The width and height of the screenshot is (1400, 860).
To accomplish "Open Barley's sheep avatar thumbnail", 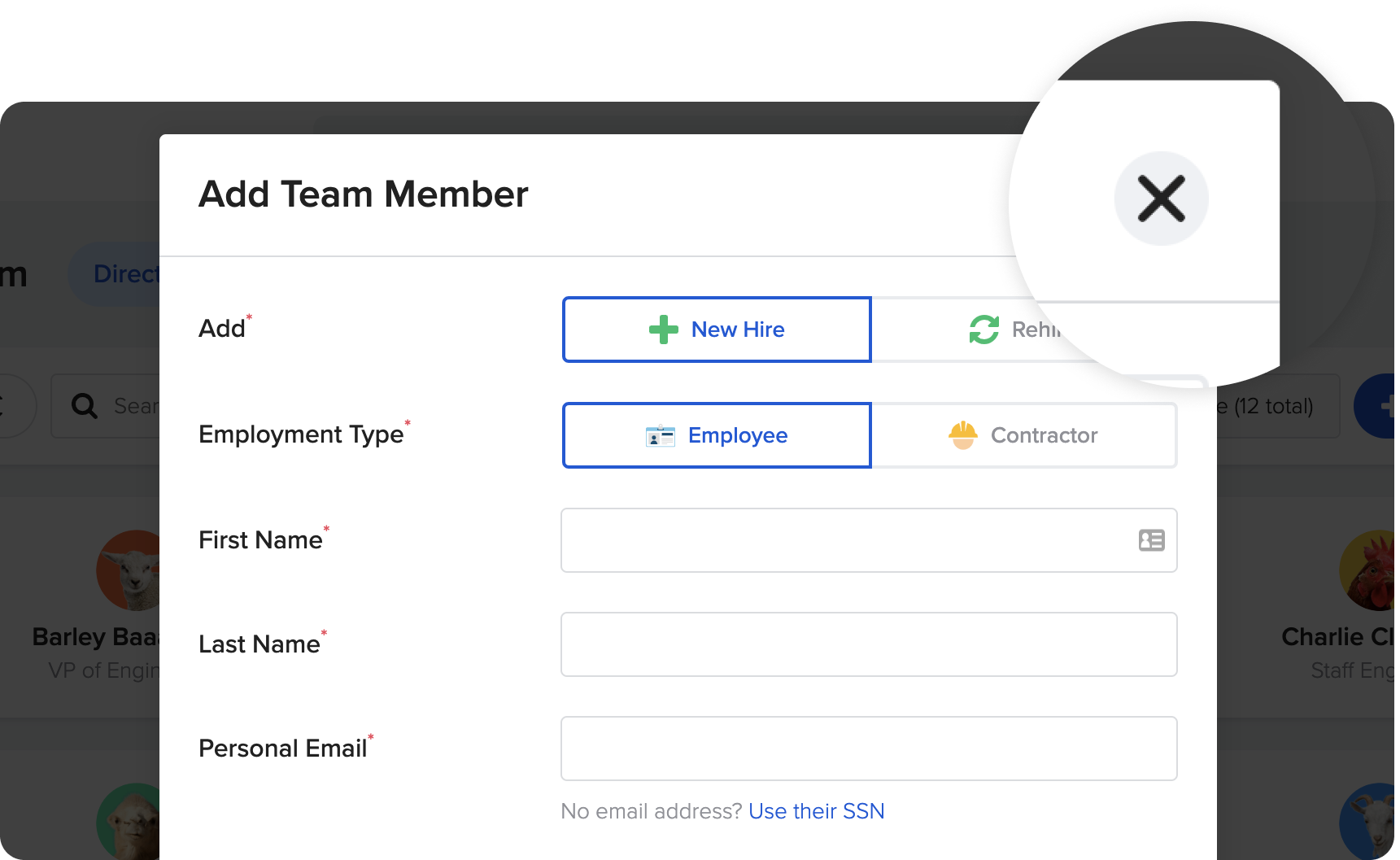I will pos(130,570).
